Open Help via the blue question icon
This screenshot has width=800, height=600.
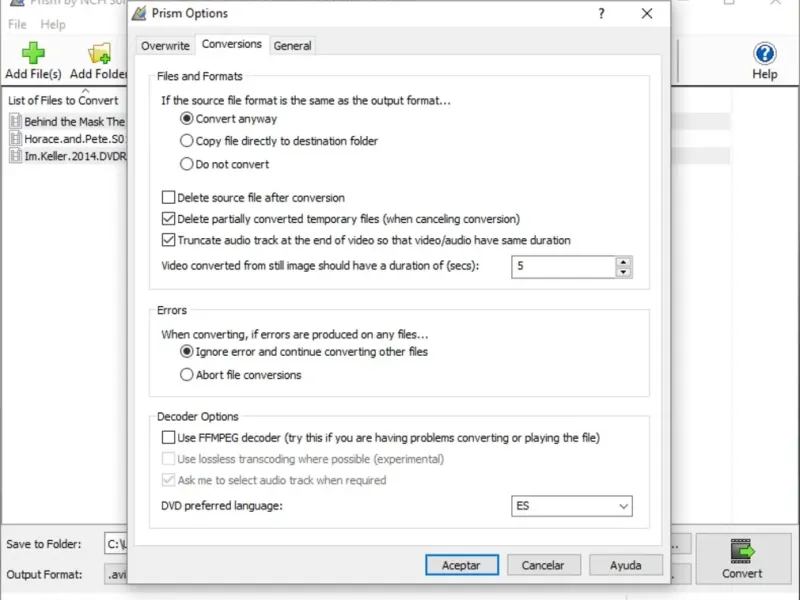(764, 54)
